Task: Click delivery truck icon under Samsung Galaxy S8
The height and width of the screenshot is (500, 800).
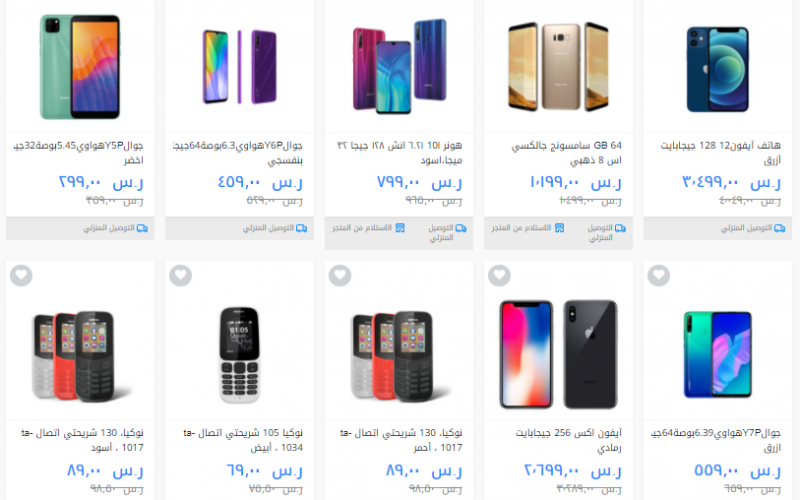Action: tap(620, 228)
